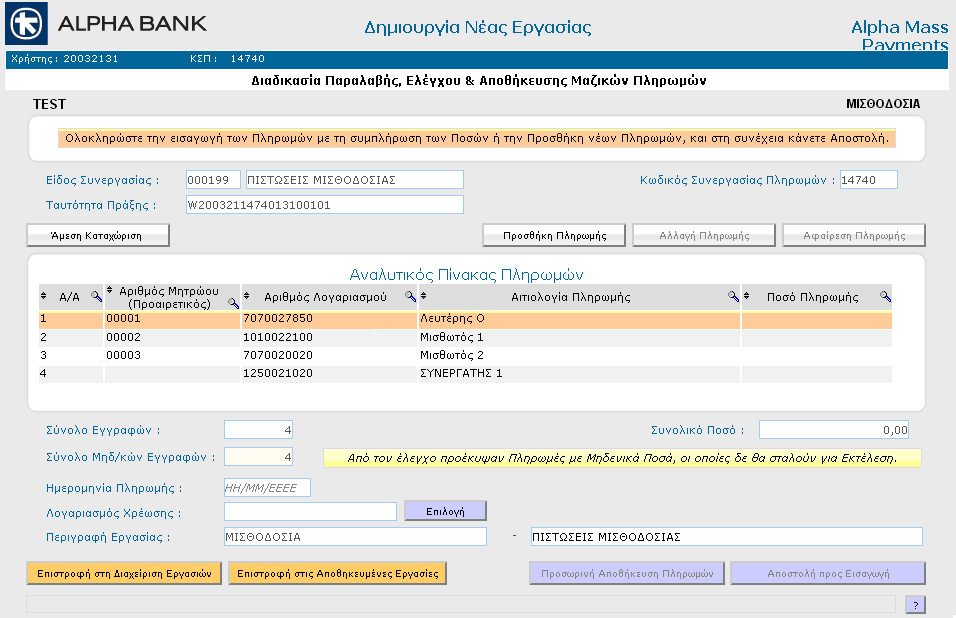Screen dimensions: 956x618
Task: Click account number 7070027850
Action: coord(278,318)
